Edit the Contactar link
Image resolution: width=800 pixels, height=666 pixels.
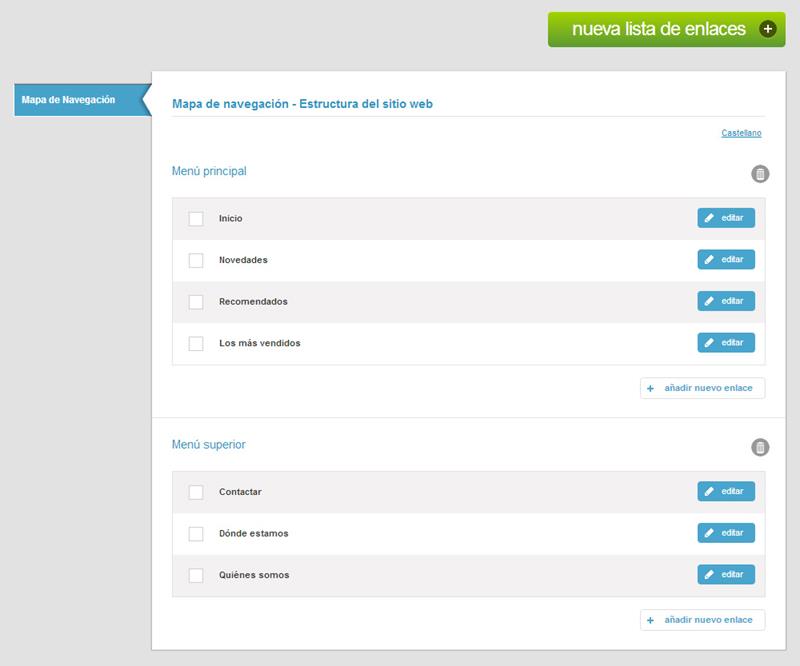tap(726, 492)
